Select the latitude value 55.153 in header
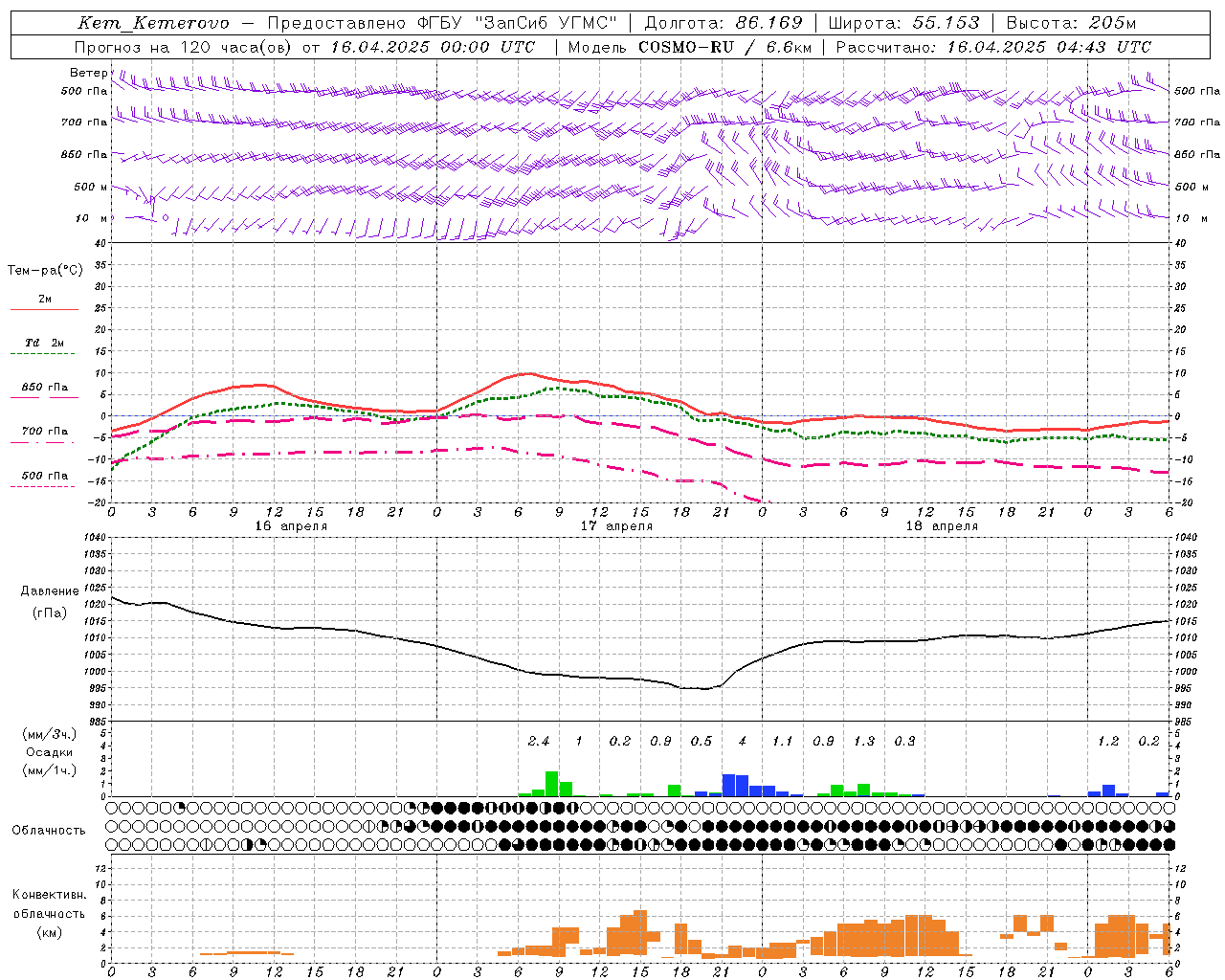This screenshot has height=980, width=1225. pos(946,23)
